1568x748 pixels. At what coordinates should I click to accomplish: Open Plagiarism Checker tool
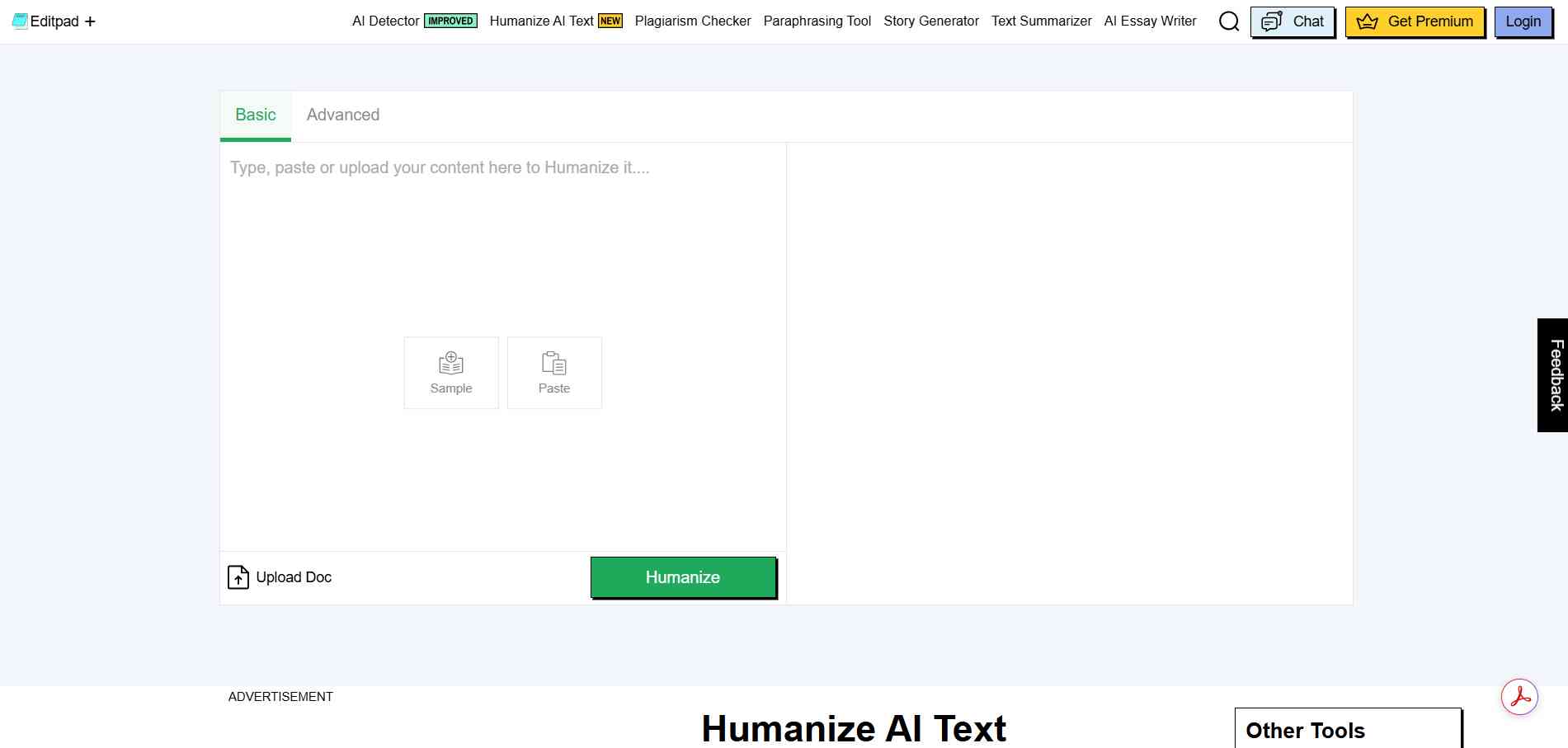pos(693,21)
